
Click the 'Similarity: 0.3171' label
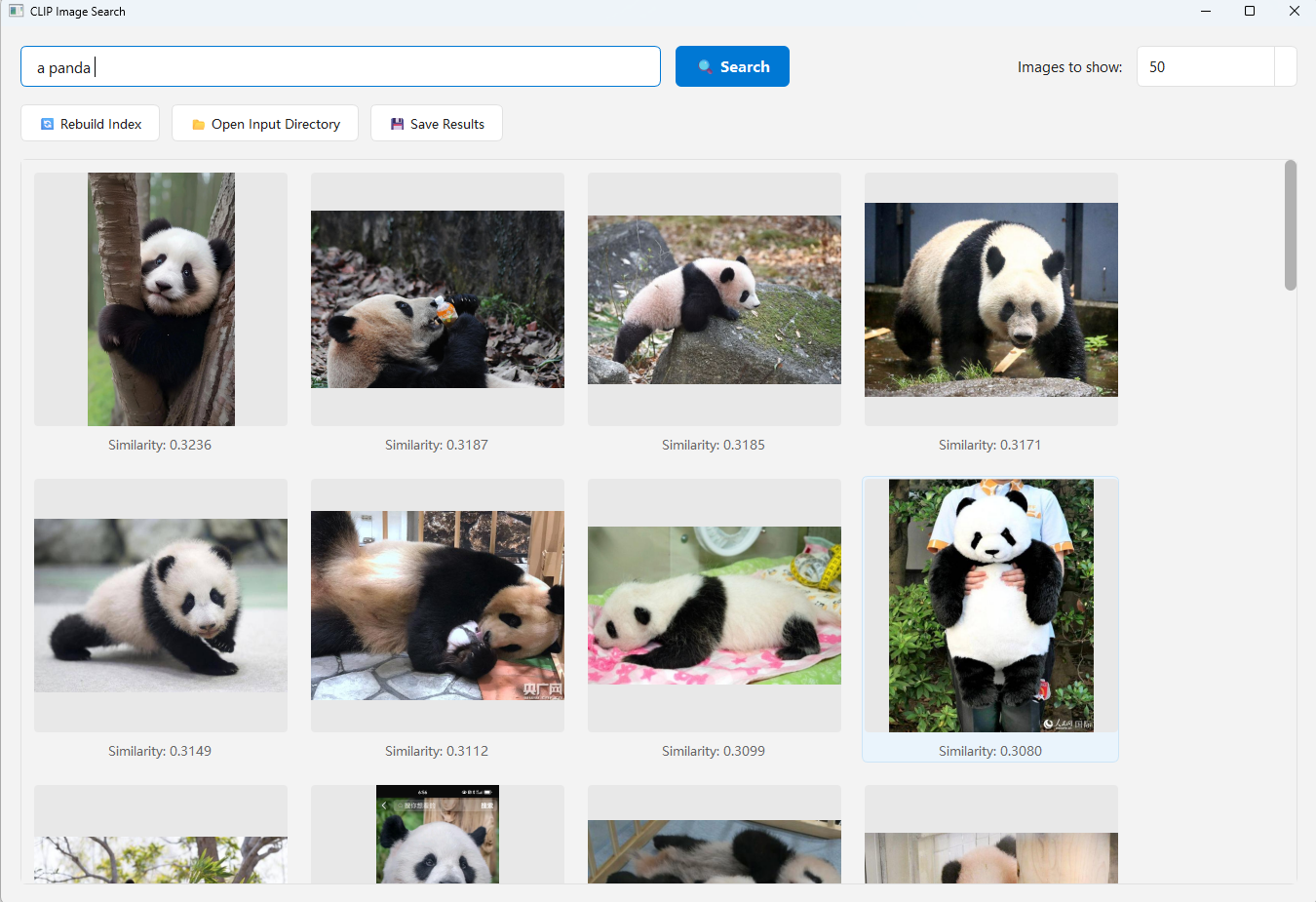[990, 445]
